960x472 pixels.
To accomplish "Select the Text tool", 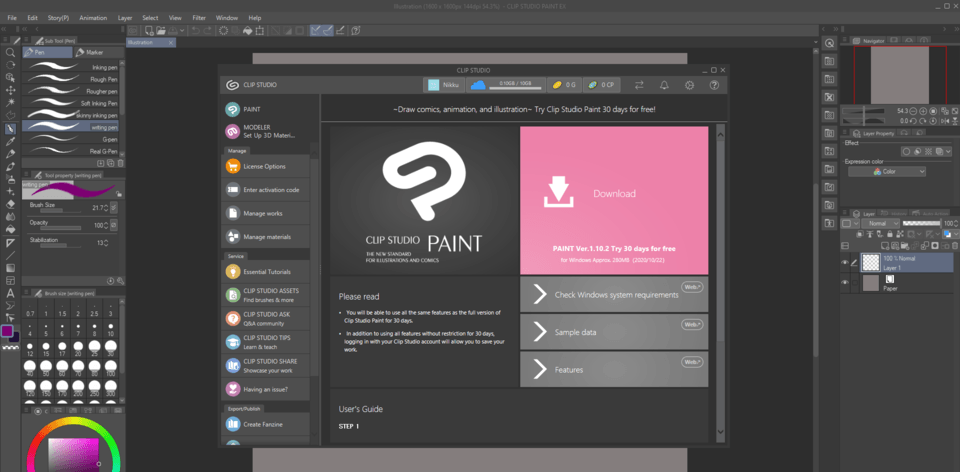I will (10, 293).
